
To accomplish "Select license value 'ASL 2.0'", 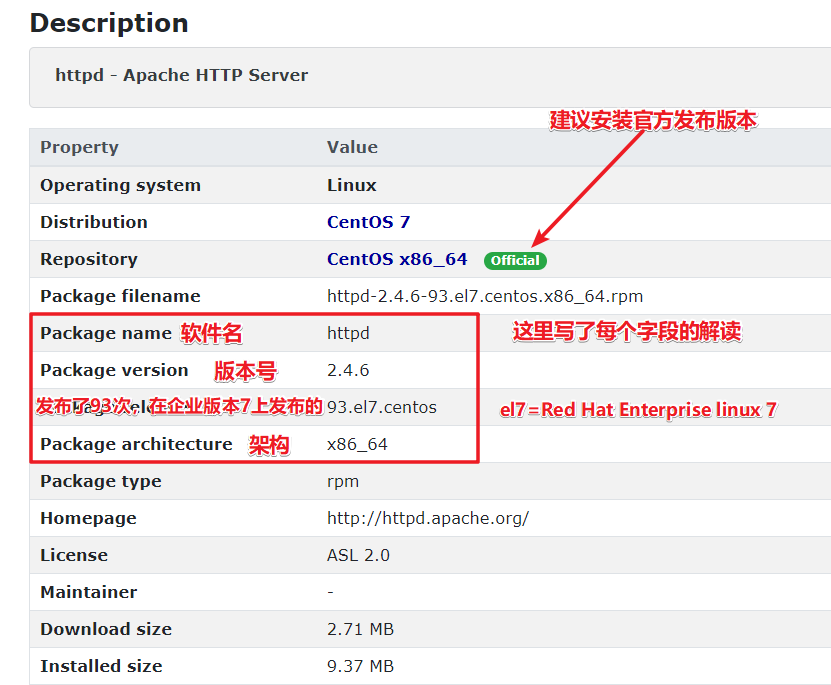I will click(x=358, y=555).
